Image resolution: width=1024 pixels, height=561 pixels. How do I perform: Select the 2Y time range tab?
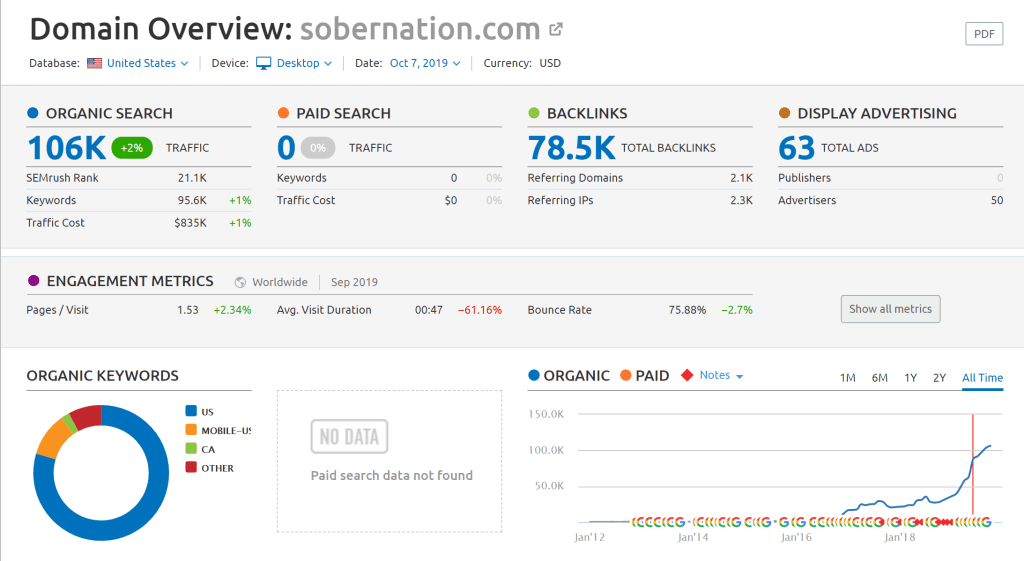(939, 377)
